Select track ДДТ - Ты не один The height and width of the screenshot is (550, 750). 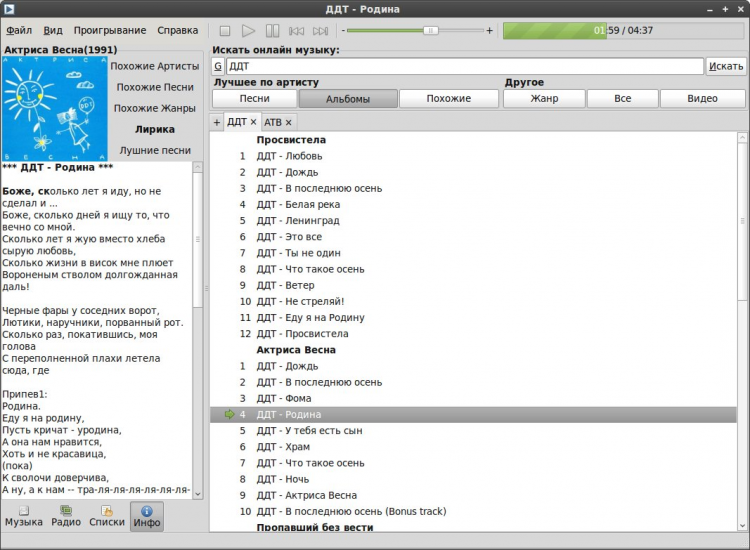473,253
